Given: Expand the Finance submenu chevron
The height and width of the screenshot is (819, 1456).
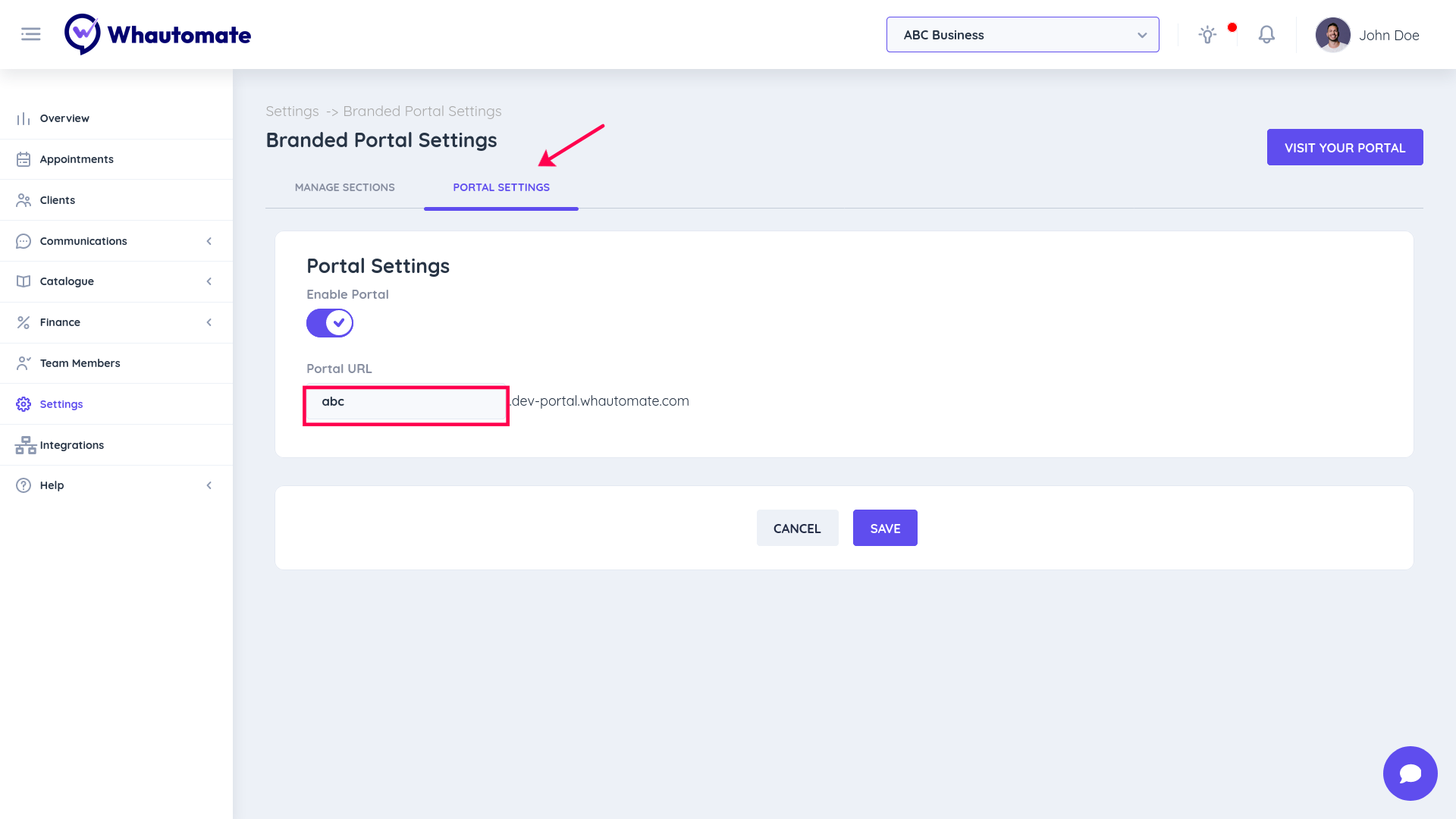Looking at the screenshot, I should (x=209, y=322).
